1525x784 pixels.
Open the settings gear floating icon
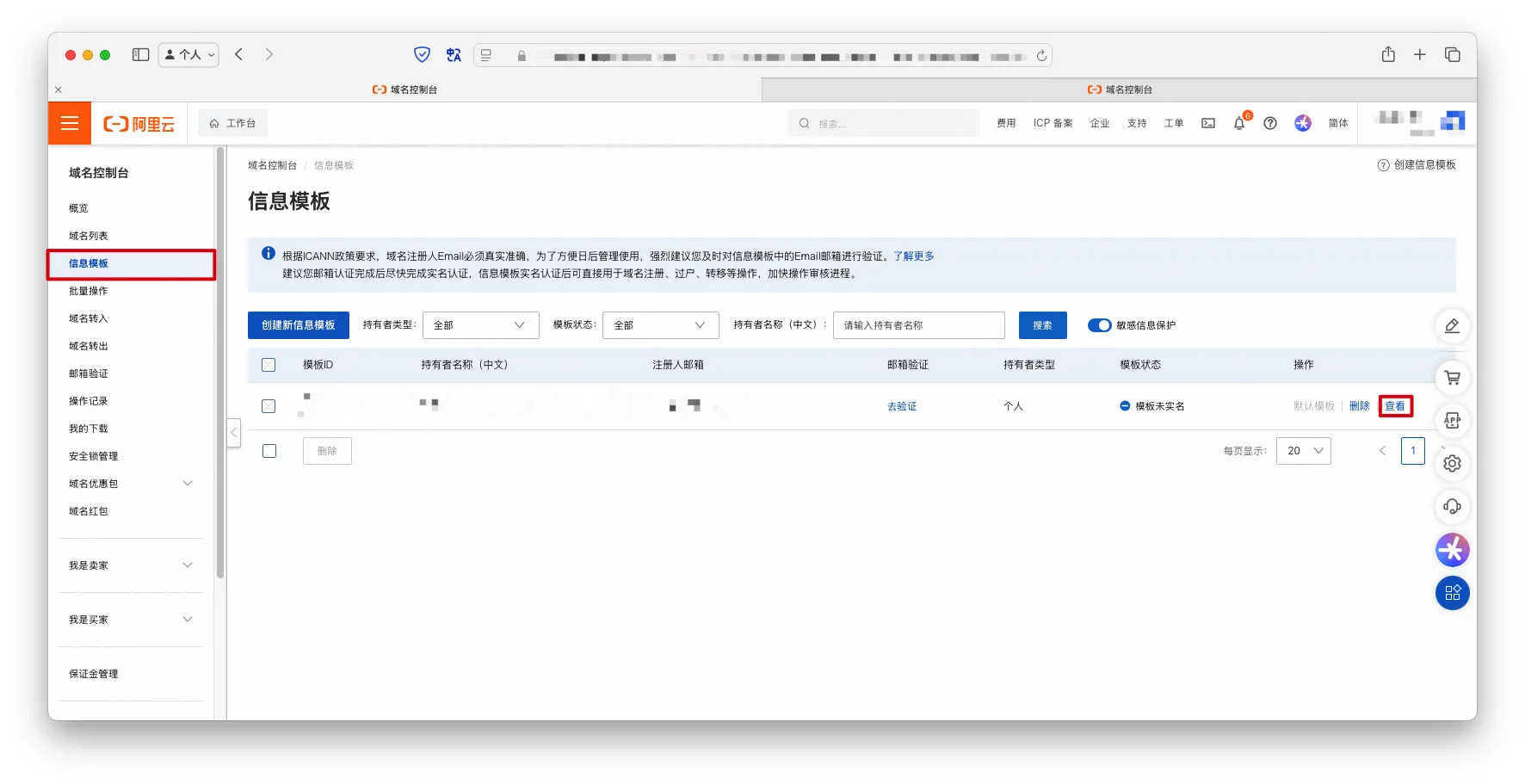(1452, 464)
